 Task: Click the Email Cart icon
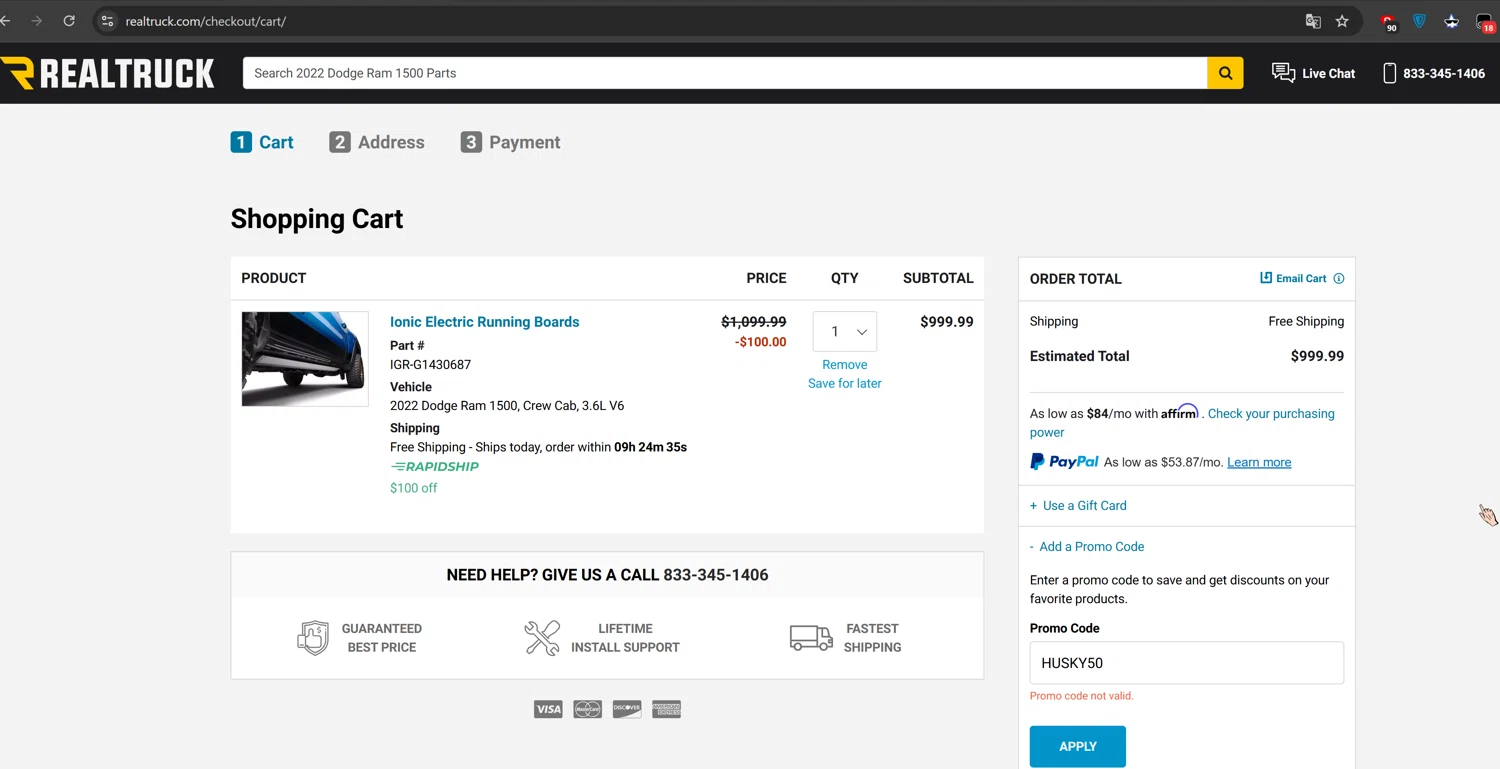[x=1266, y=278]
